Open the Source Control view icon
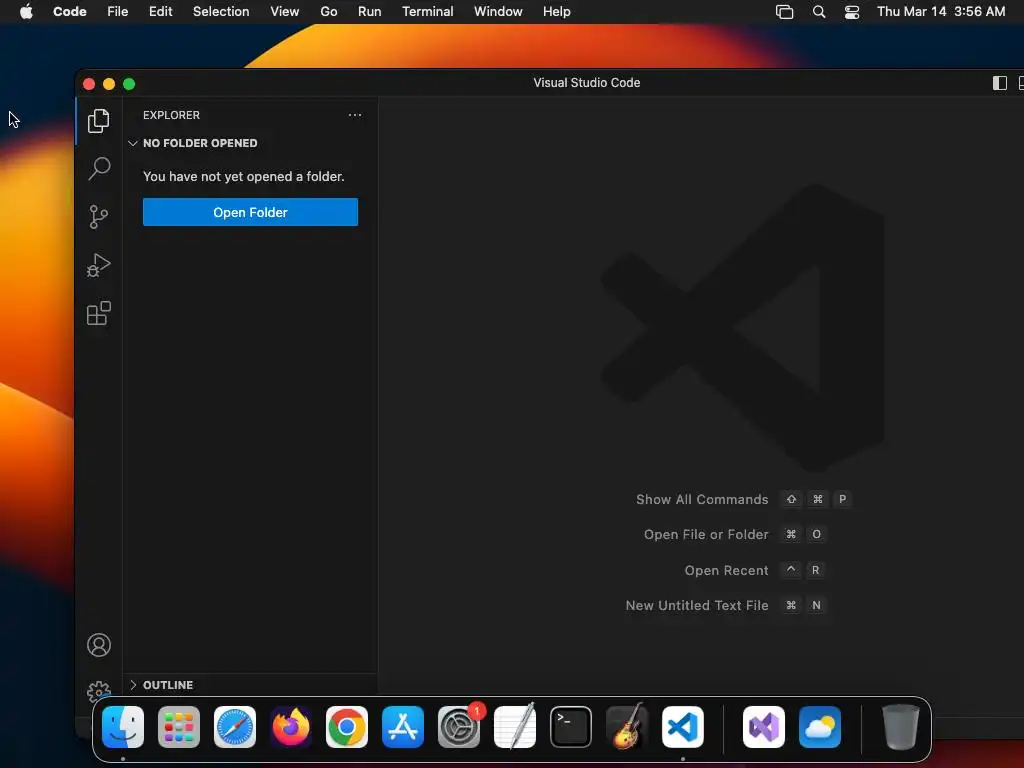This screenshot has height=768, width=1024. pyautogui.click(x=99, y=217)
